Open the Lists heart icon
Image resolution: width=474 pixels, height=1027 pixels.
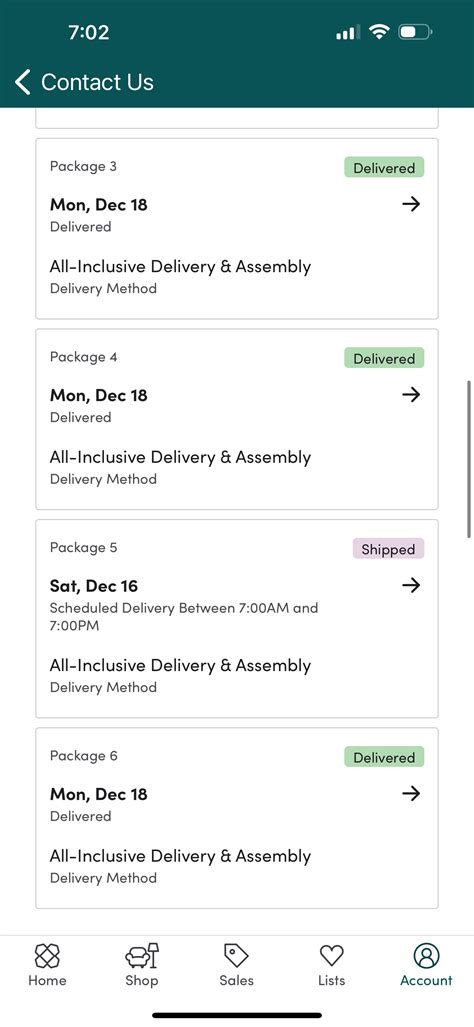(x=331, y=956)
